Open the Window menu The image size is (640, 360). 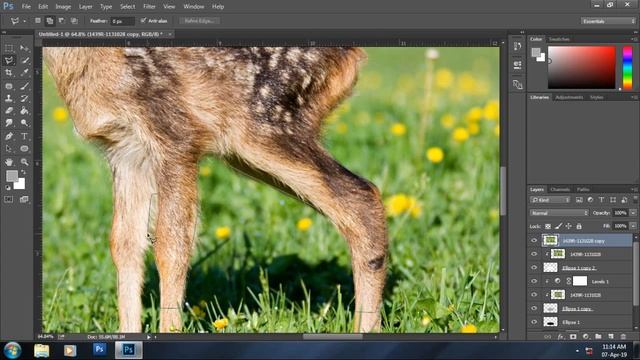point(193,7)
